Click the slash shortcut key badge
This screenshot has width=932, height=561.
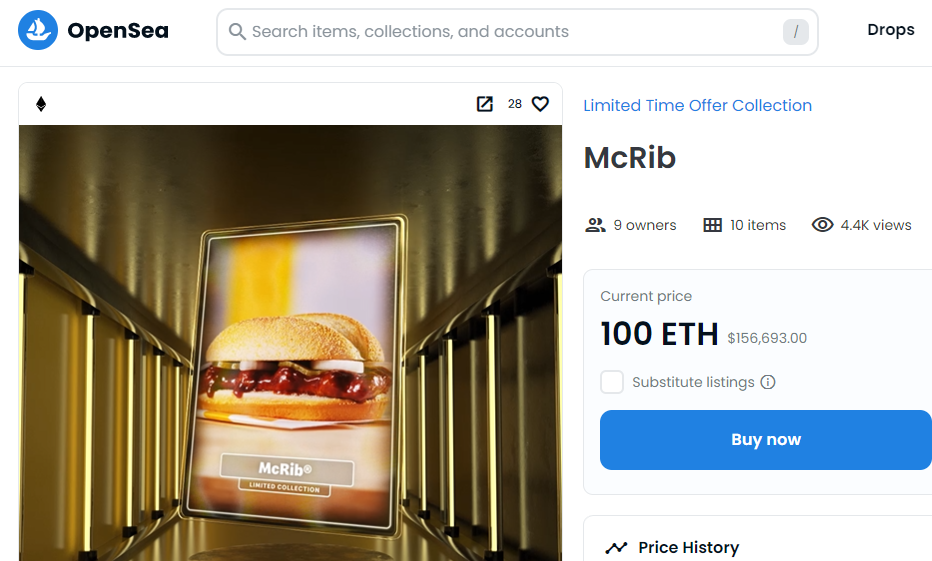click(795, 31)
